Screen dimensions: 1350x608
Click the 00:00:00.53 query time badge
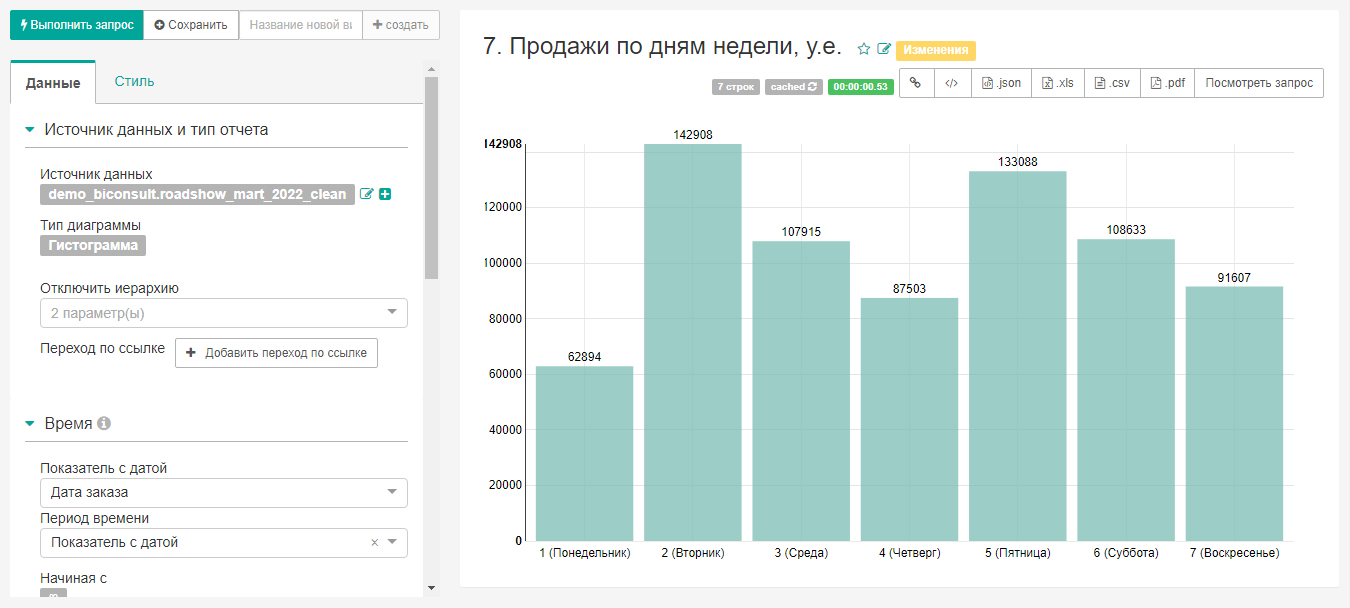[x=861, y=87]
